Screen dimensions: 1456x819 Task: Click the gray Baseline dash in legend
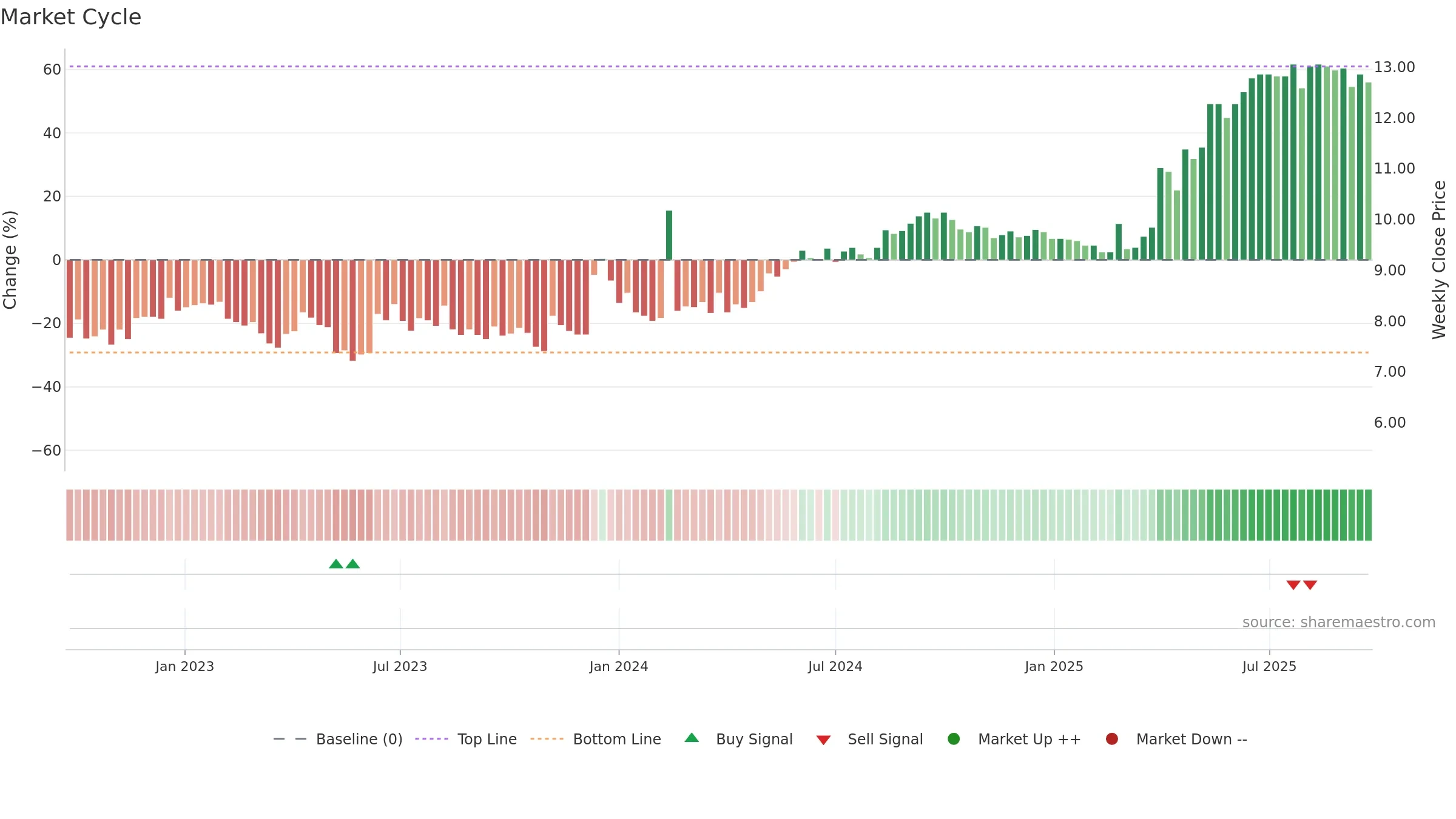point(290,739)
